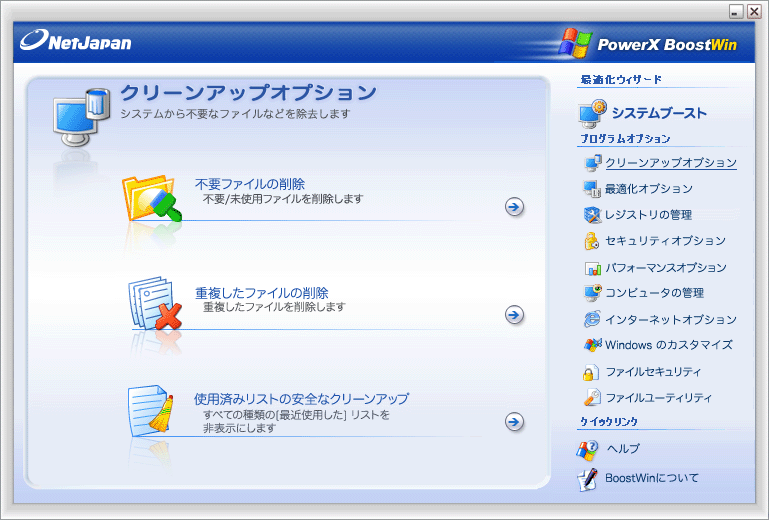Click the コンピュータの管理 monitor icon
The image size is (769, 520).
pos(592,293)
